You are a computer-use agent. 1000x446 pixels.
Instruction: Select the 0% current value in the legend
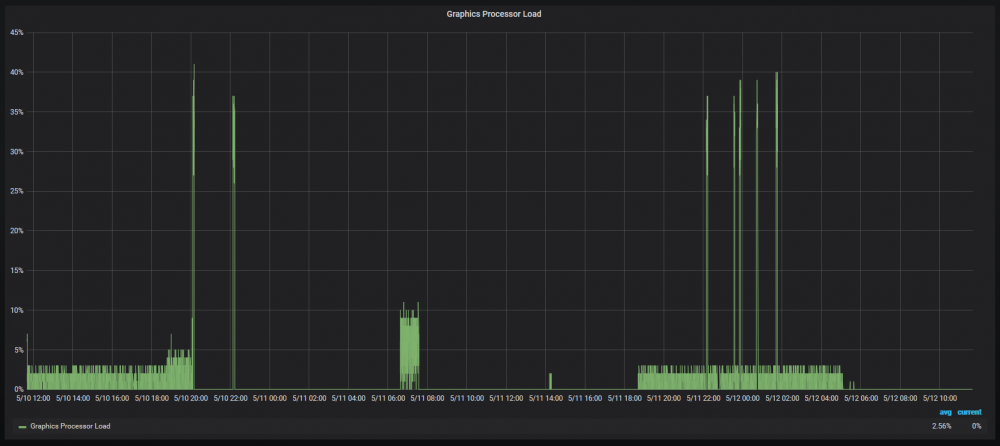click(976, 426)
